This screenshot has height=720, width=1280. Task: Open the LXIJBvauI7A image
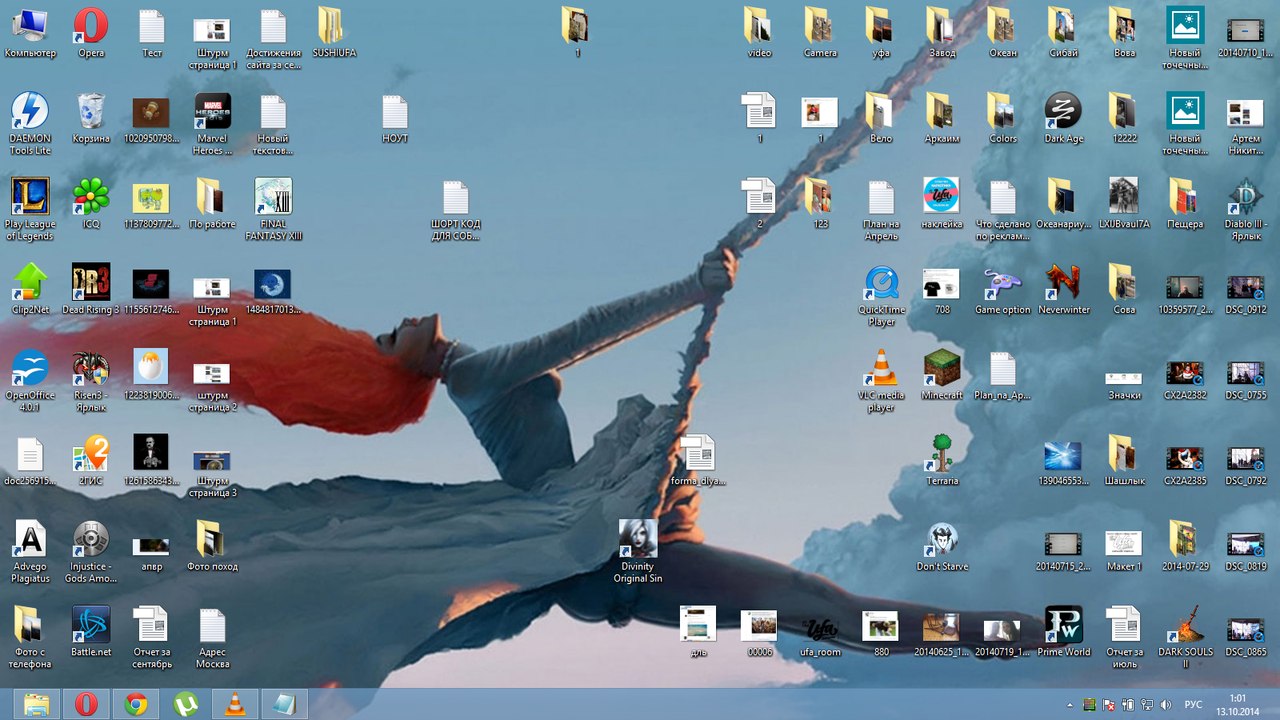pyautogui.click(x=1124, y=203)
